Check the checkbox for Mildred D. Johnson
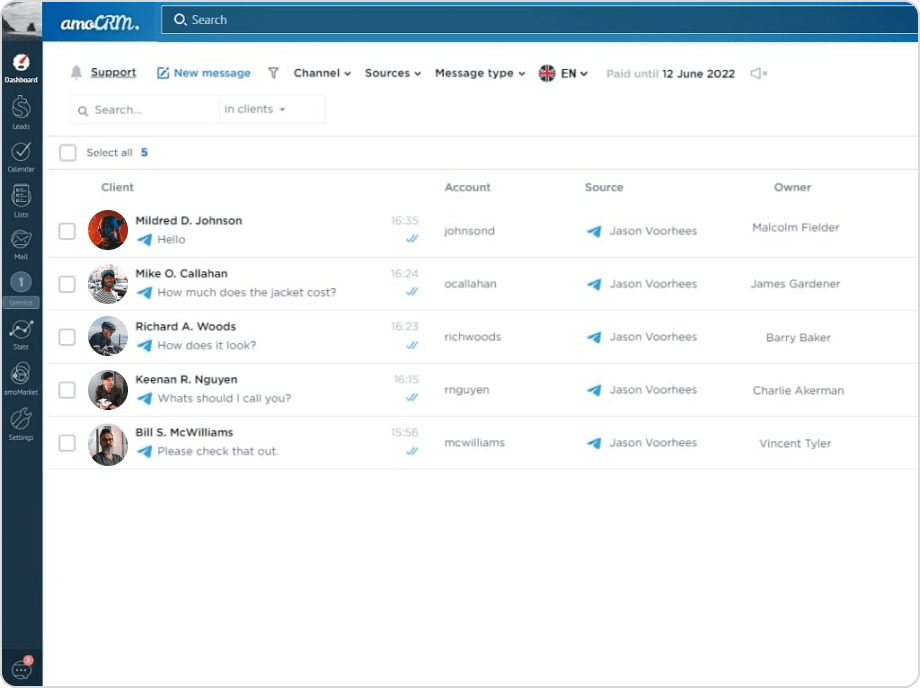The width and height of the screenshot is (920, 688). (x=67, y=230)
